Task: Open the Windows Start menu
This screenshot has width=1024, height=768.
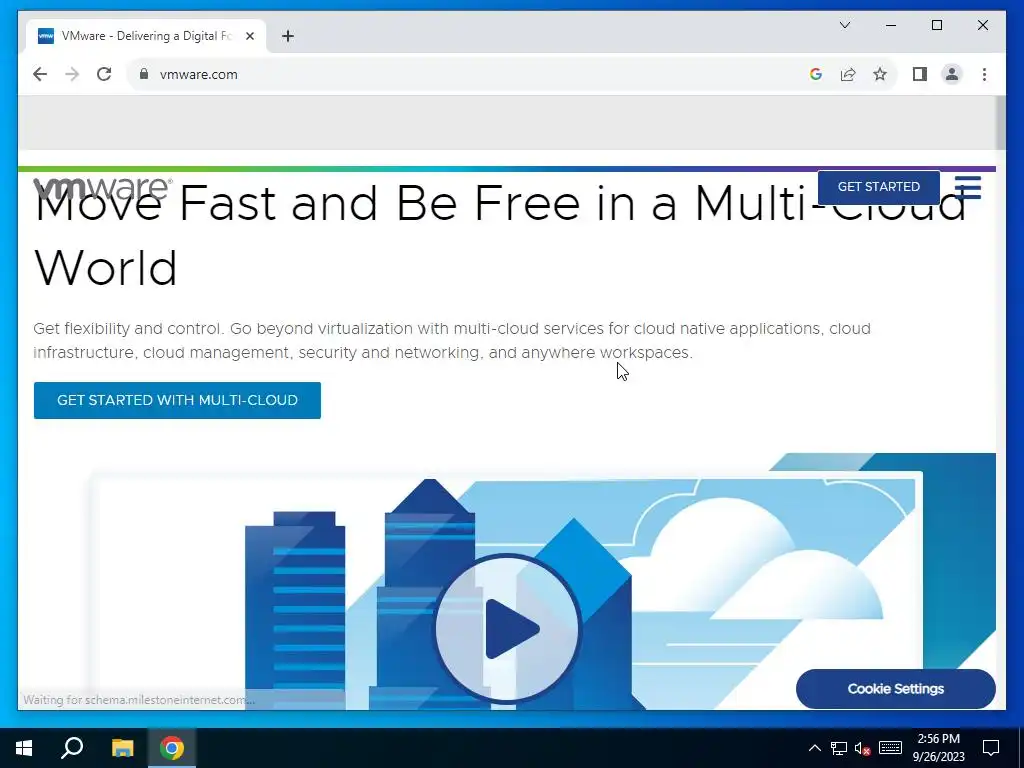Action: pyautogui.click(x=24, y=748)
